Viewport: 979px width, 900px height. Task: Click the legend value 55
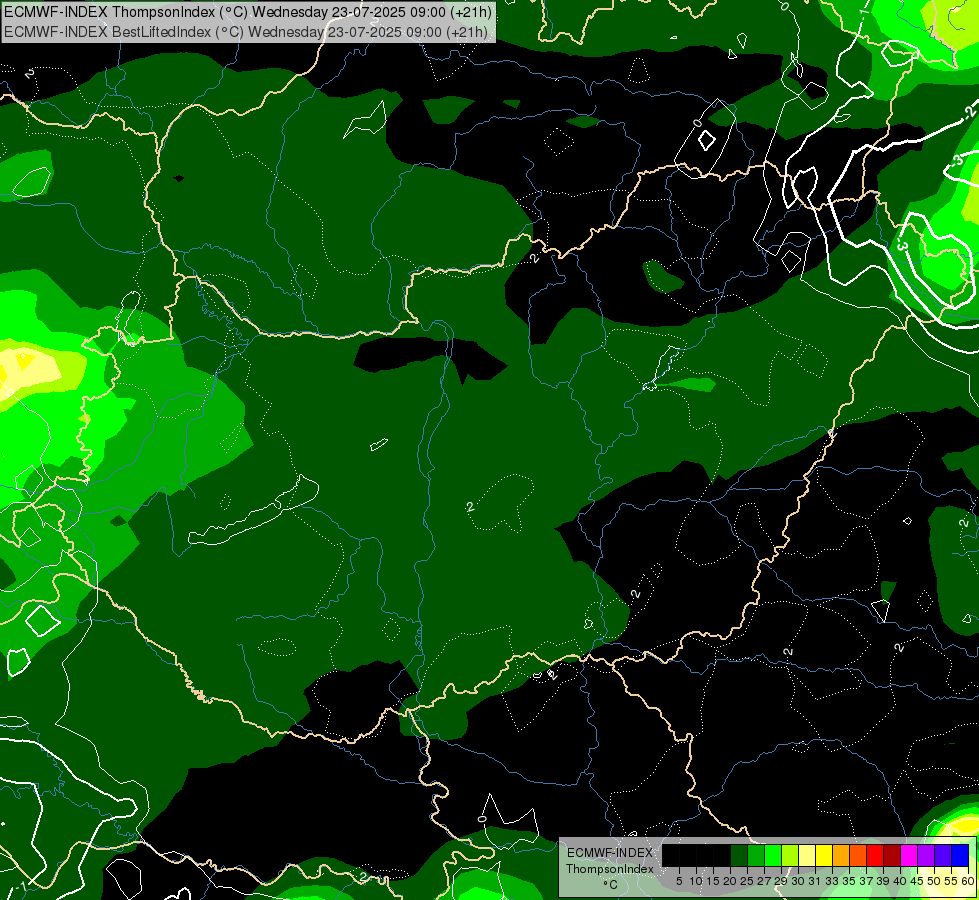pos(951,881)
